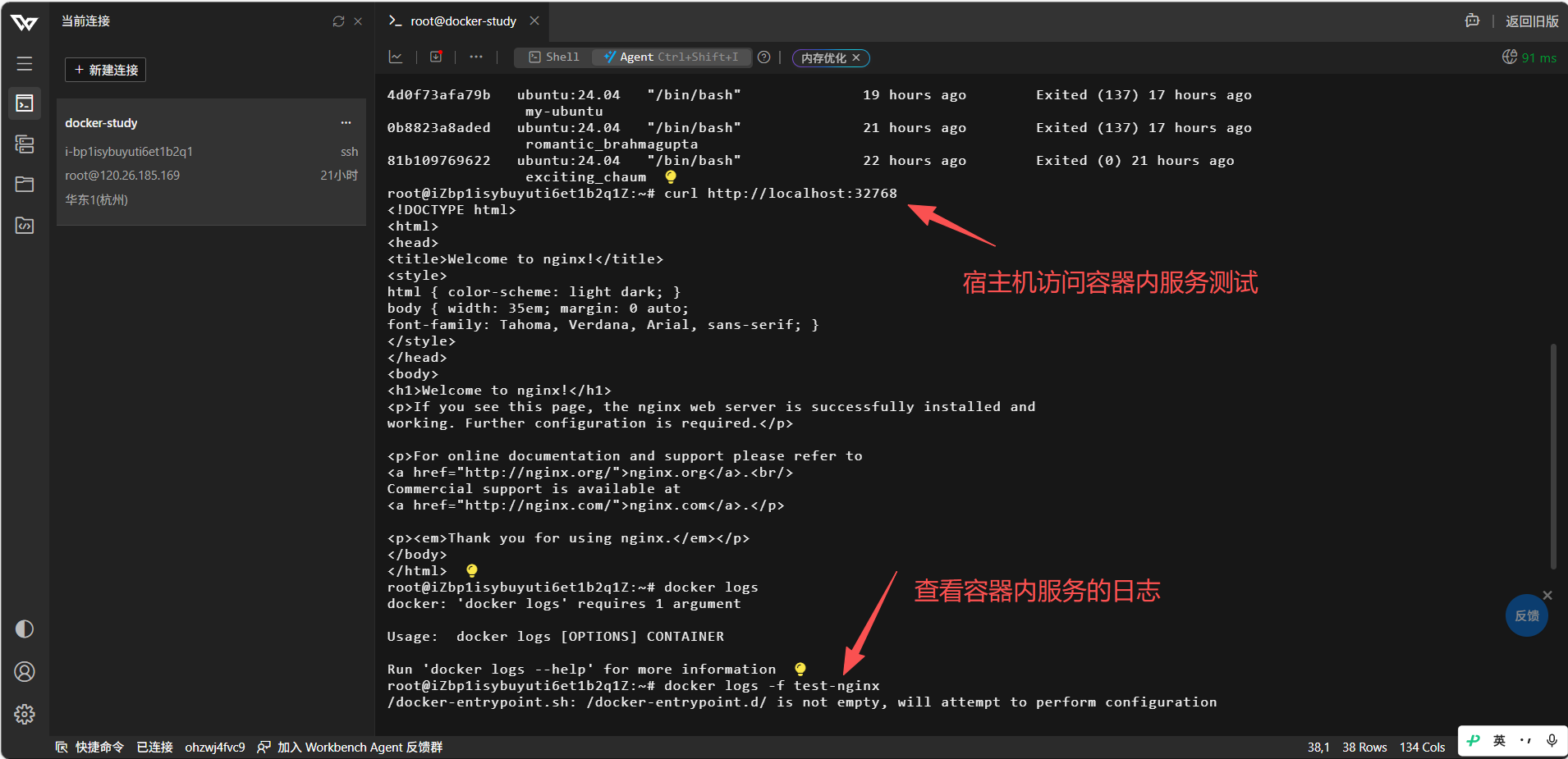Click the 内存优化 tag label

pos(823,58)
